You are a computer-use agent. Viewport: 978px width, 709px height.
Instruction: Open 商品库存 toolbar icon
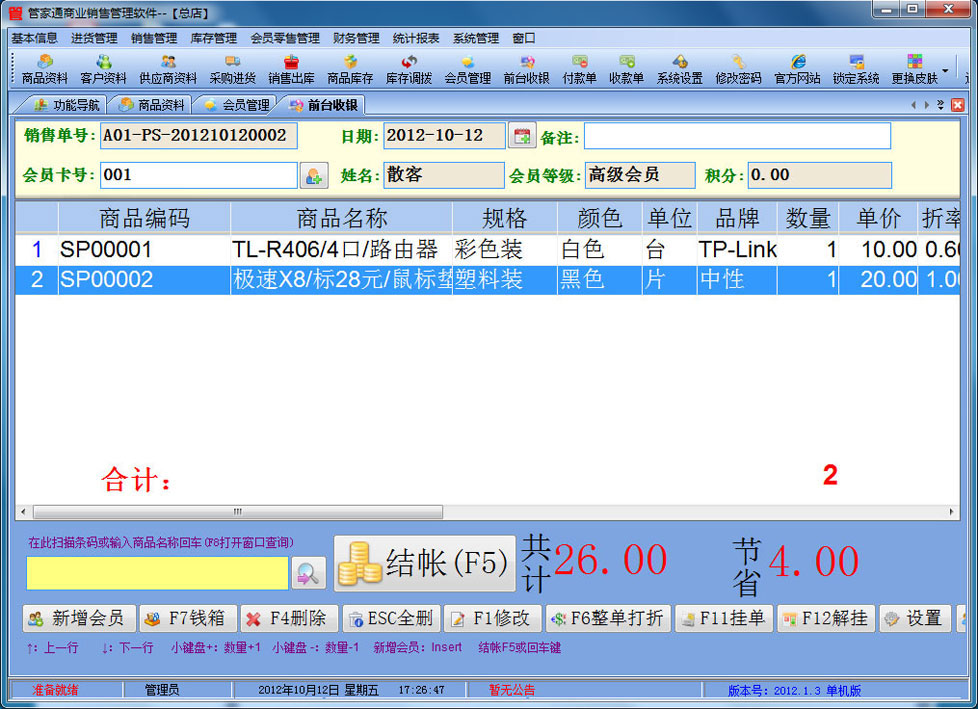pos(350,69)
